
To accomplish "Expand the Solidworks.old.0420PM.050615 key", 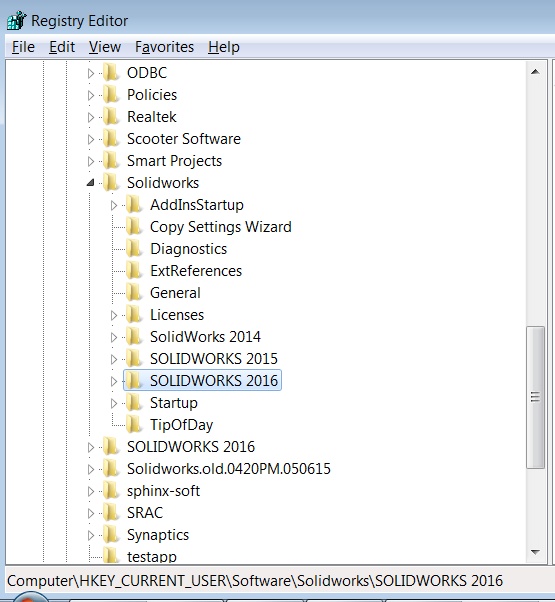I will (91, 469).
